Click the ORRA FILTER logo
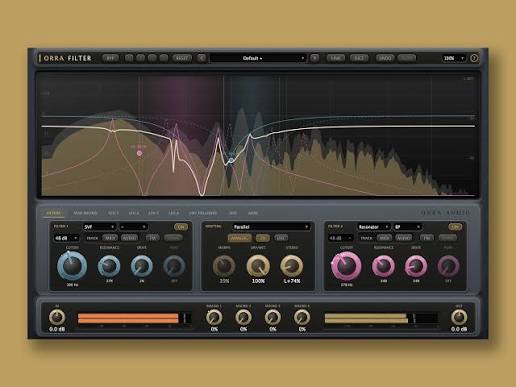516x387 pixels. 65,58
